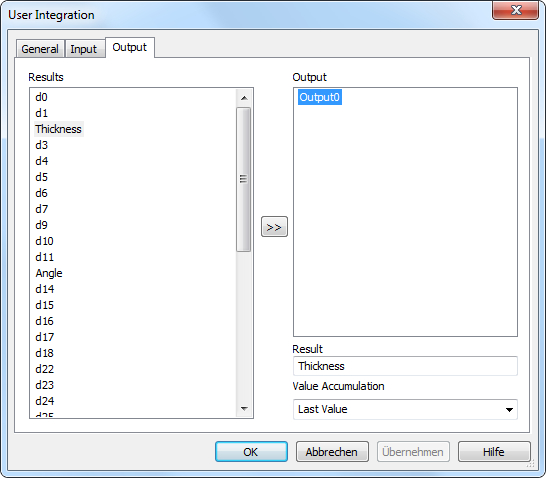
Task: Switch to the Input tab
Action: [x=84, y=49]
